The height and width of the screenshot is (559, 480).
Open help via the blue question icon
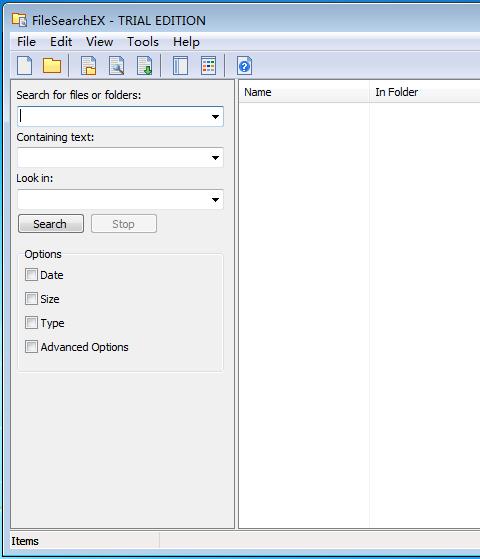[x=244, y=66]
